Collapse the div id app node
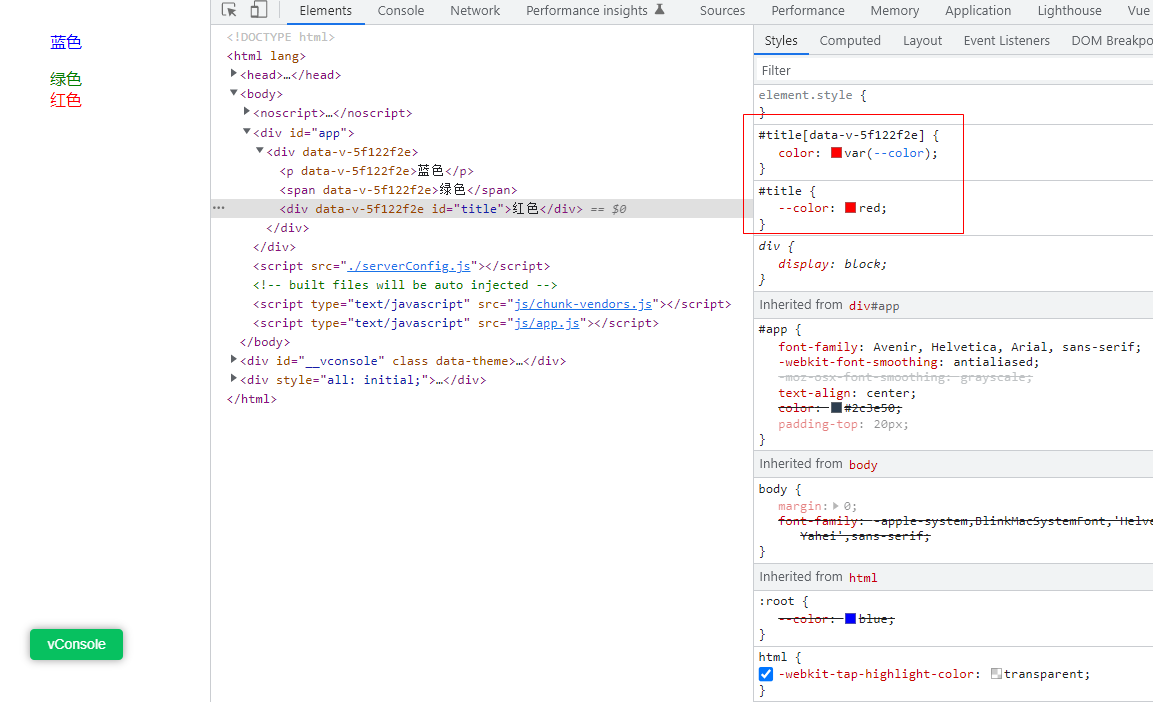 click(x=246, y=132)
